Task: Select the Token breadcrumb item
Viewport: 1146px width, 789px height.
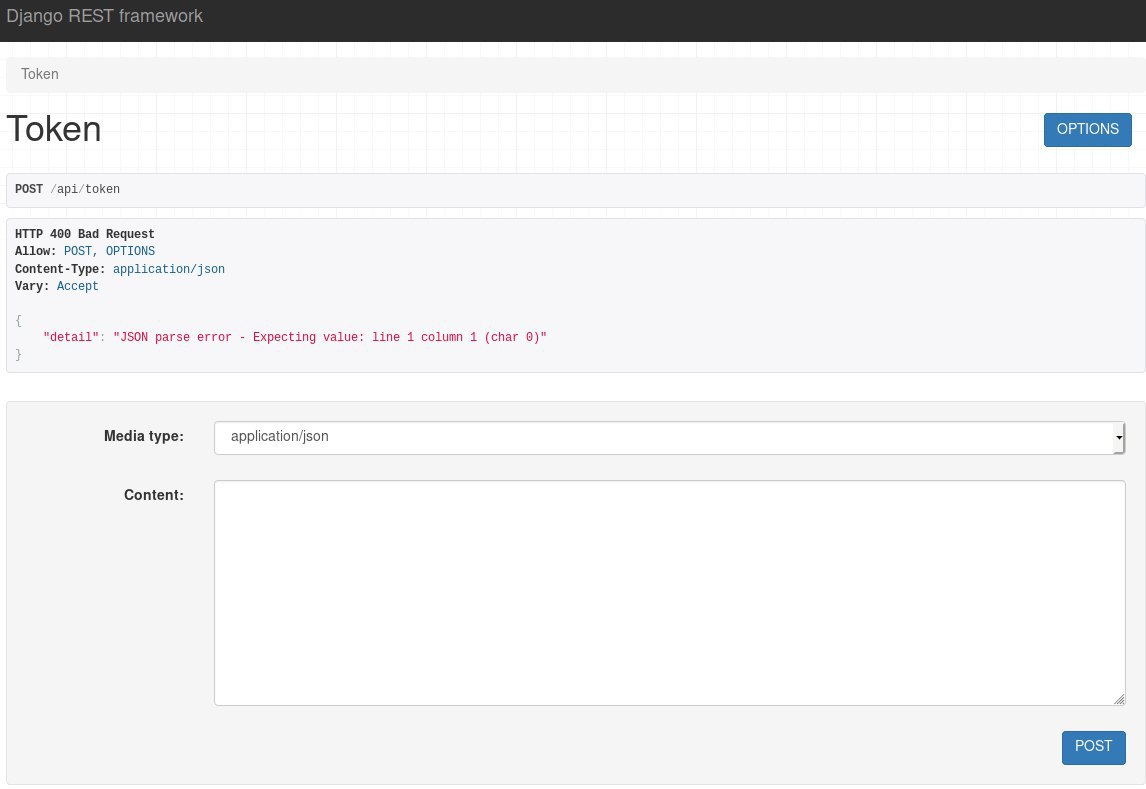Action: 40,74
